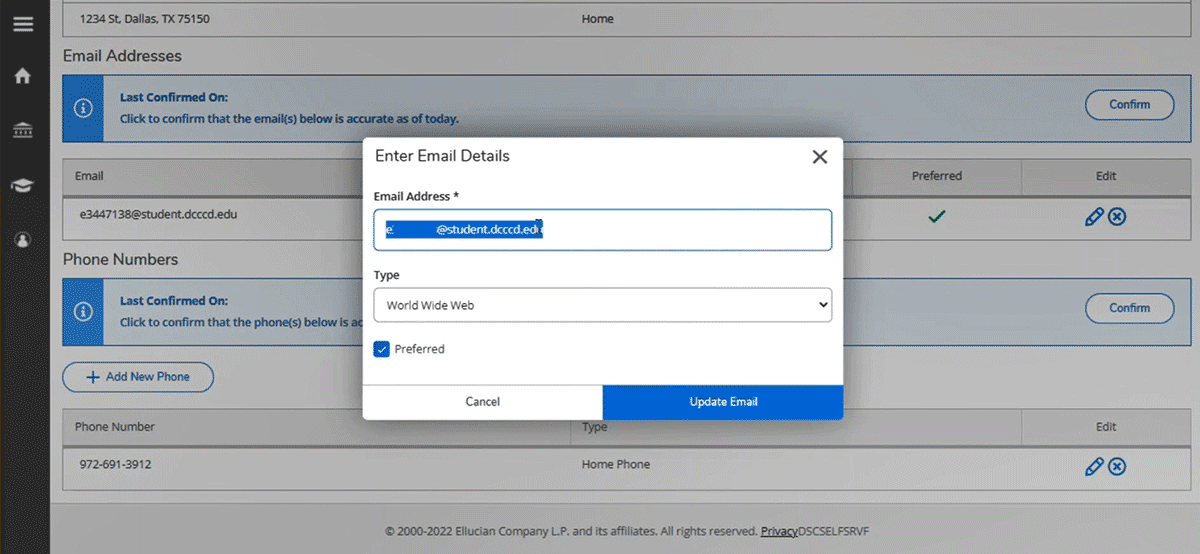Go to the Home sidebar icon

[x=23, y=76]
